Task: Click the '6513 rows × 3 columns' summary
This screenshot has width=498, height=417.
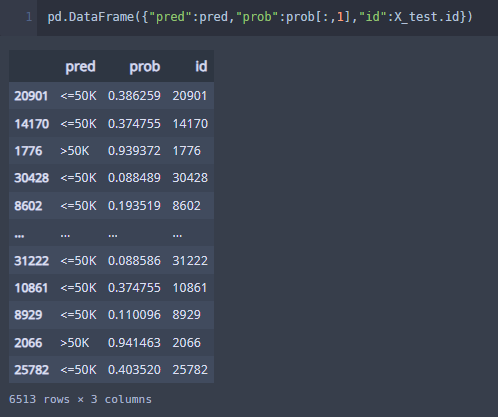Action: [x=80, y=399]
